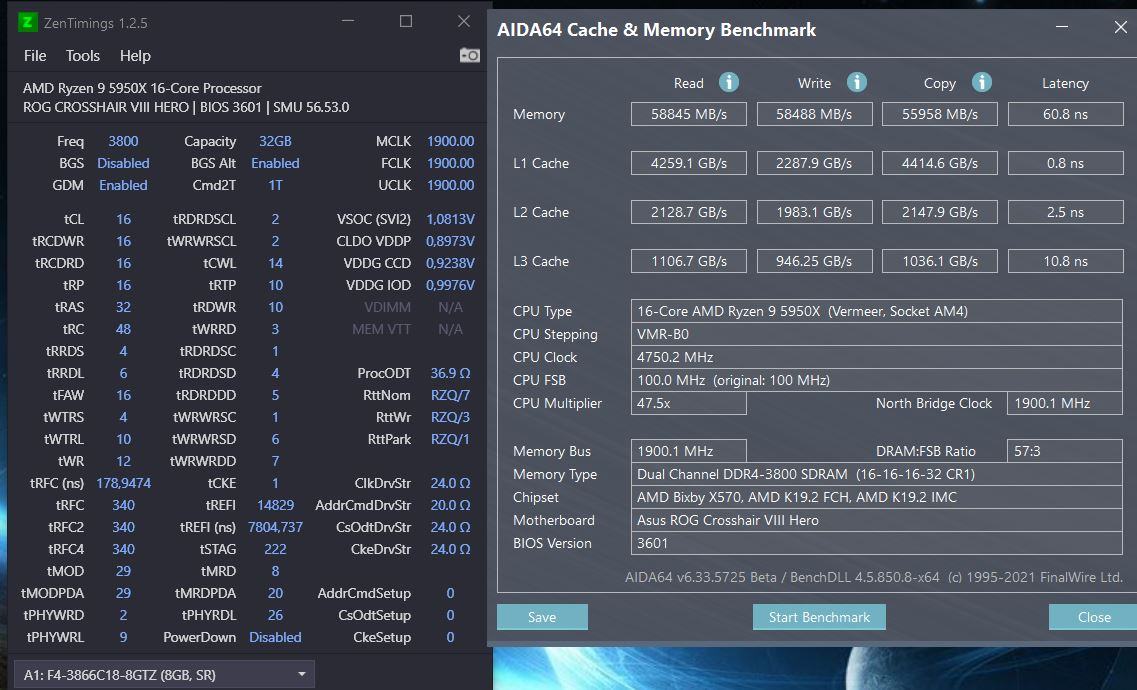Click the Memory Bus value field

tap(687, 450)
